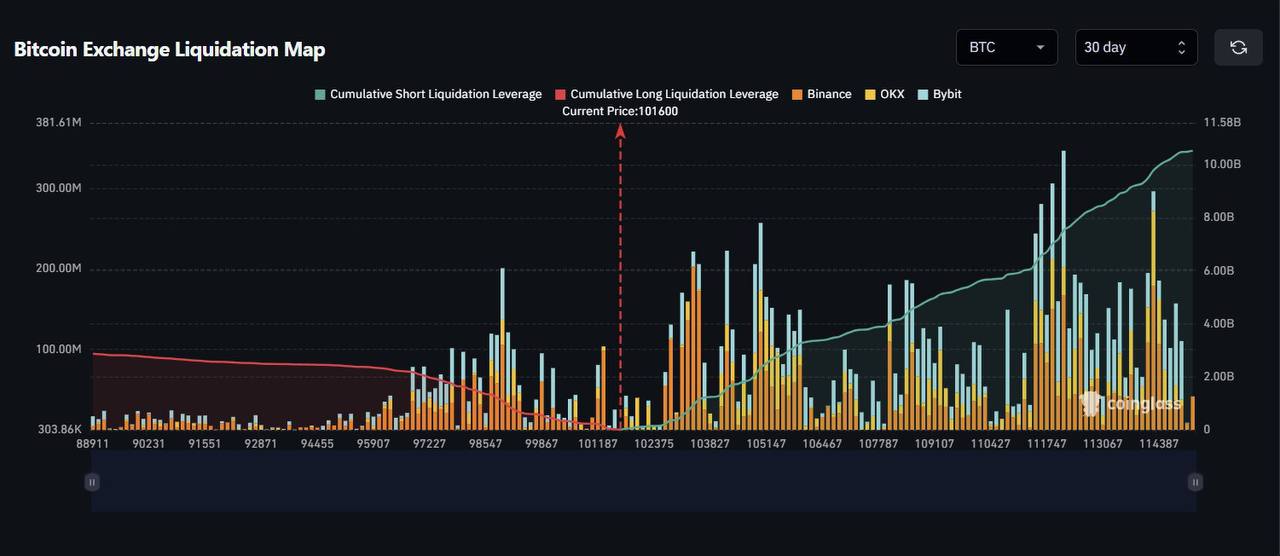Open the BTC coin dropdown
Image resolution: width=1280 pixels, height=556 pixels.
1006,47
